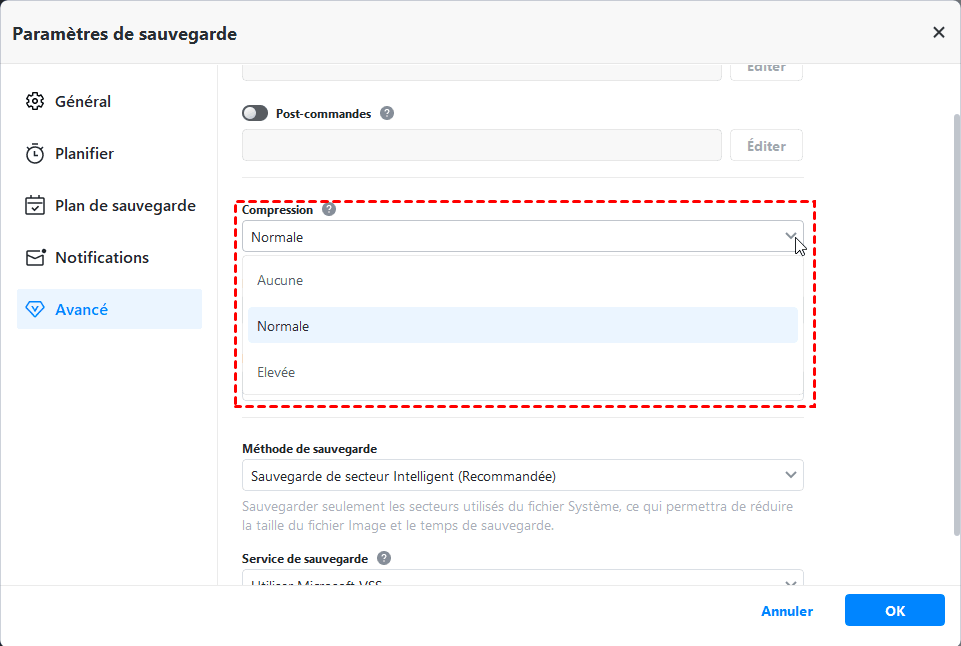
Task: Collapse the Compression dropdown
Action: click(791, 237)
